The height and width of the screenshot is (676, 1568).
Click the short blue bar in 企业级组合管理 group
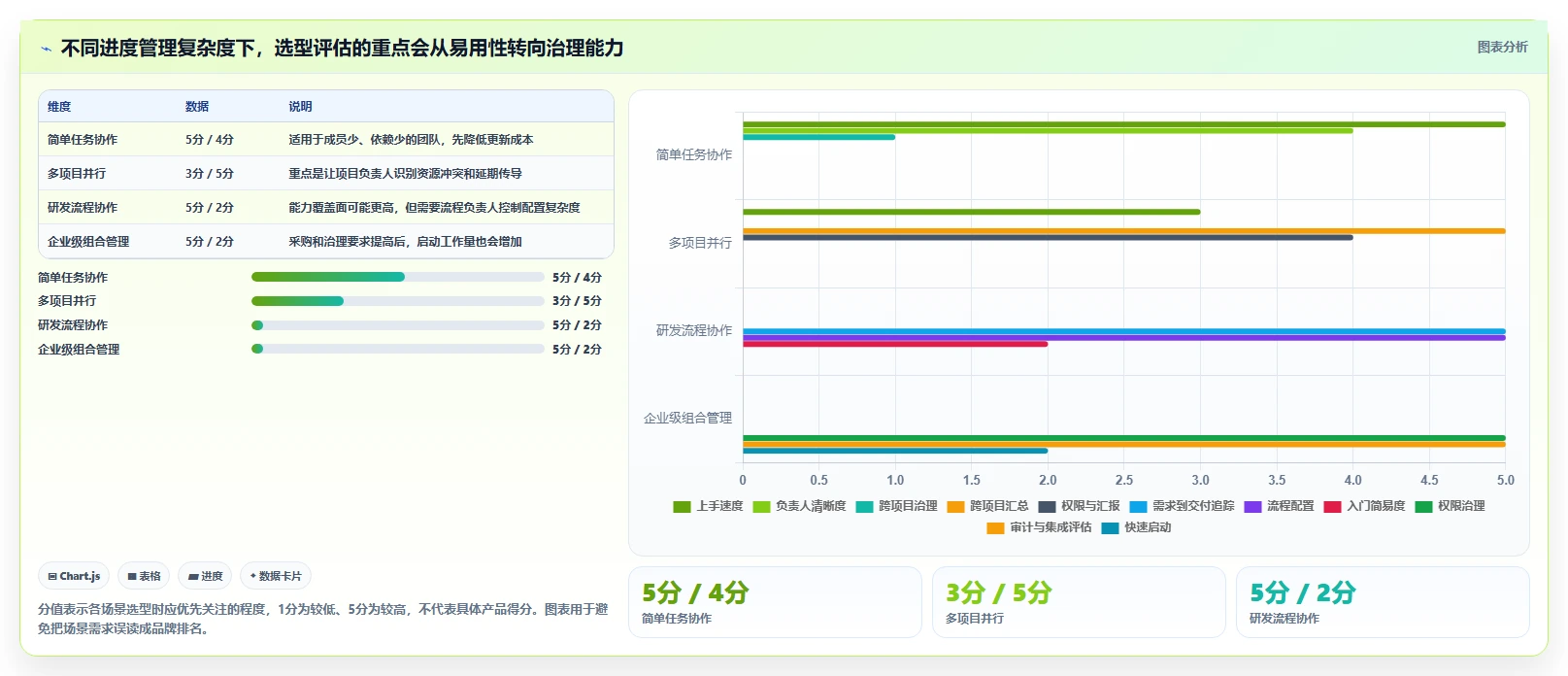tap(895, 451)
